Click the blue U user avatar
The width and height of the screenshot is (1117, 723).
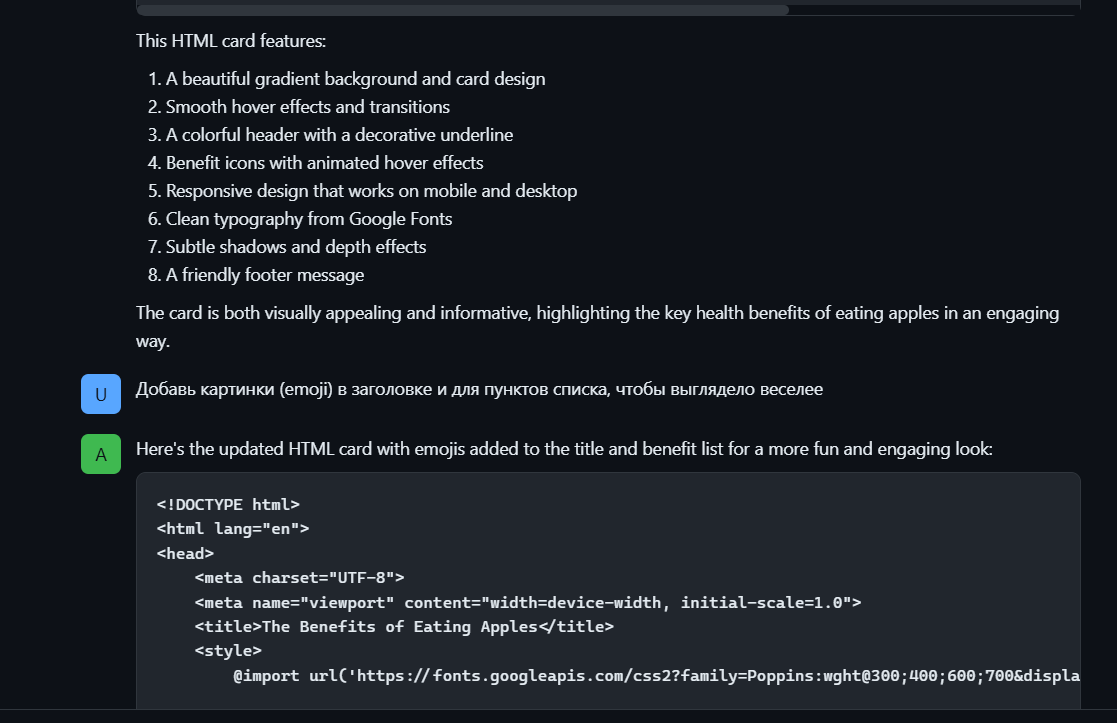coord(100,394)
